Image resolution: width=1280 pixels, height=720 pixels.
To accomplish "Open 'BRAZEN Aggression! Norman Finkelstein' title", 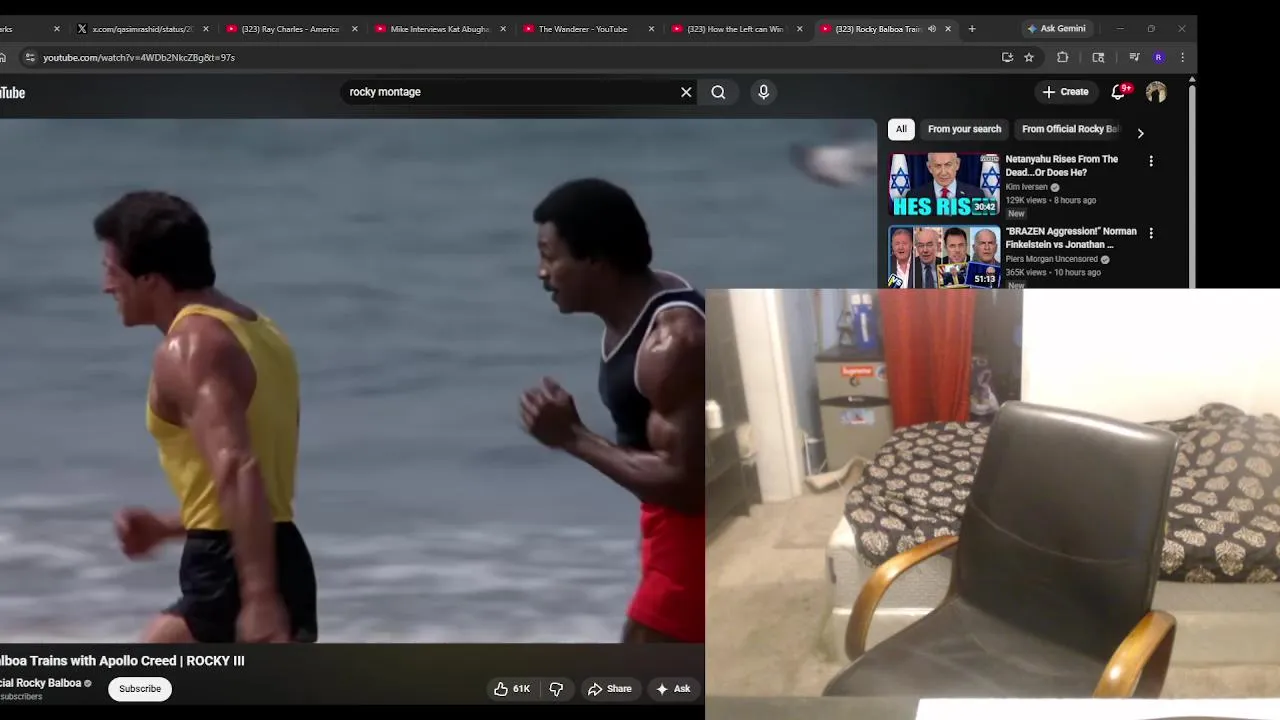I will point(1071,238).
